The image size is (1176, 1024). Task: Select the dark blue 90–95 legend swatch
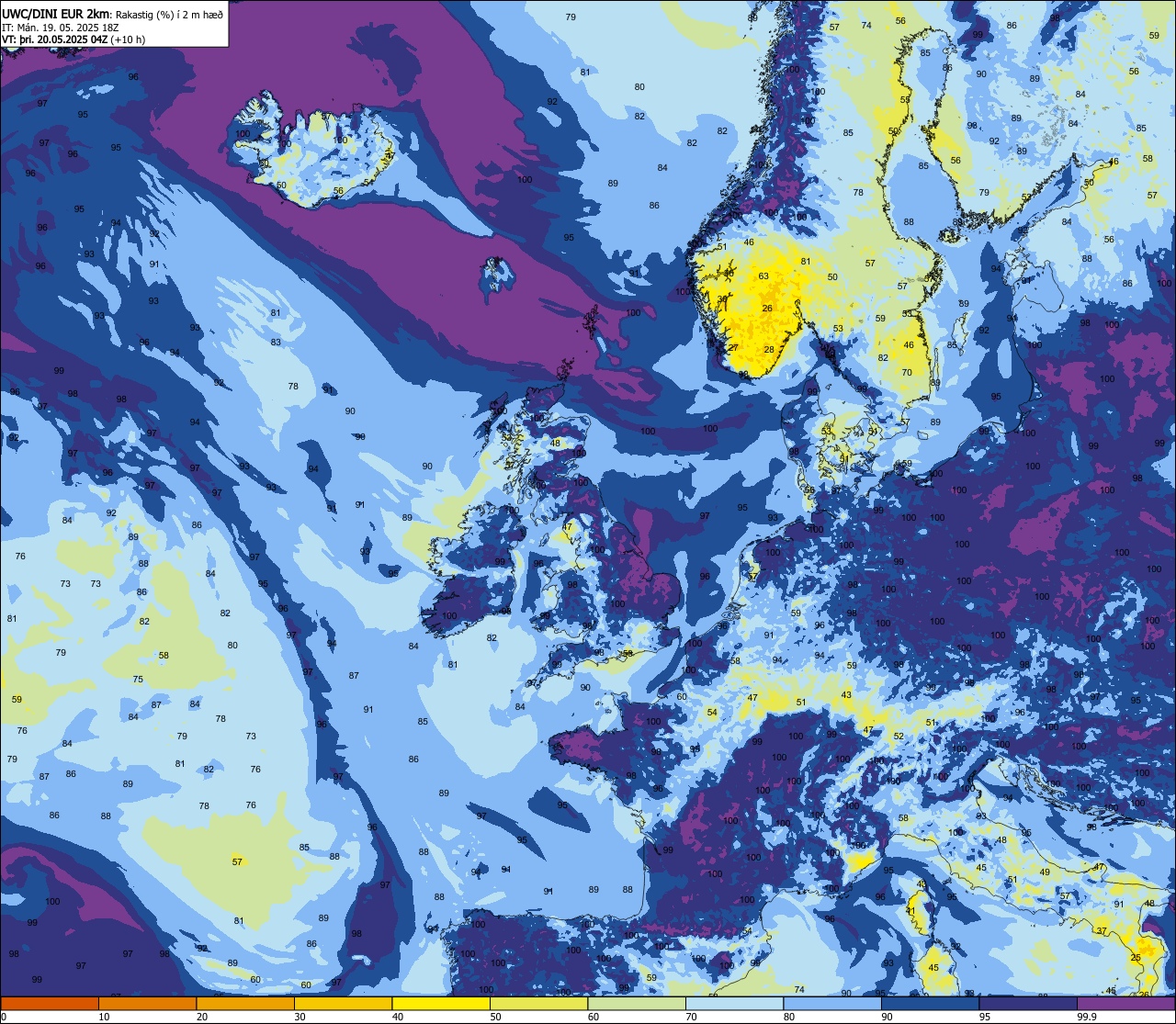coord(931,1004)
